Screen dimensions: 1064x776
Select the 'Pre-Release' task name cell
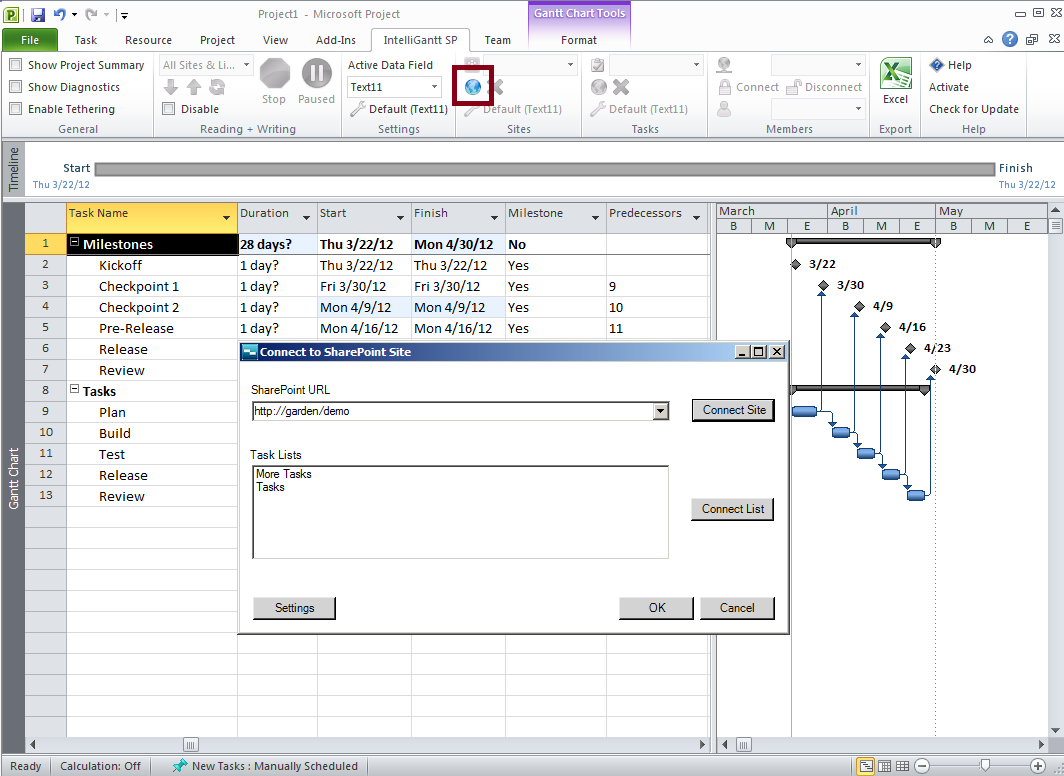pos(152,328)
